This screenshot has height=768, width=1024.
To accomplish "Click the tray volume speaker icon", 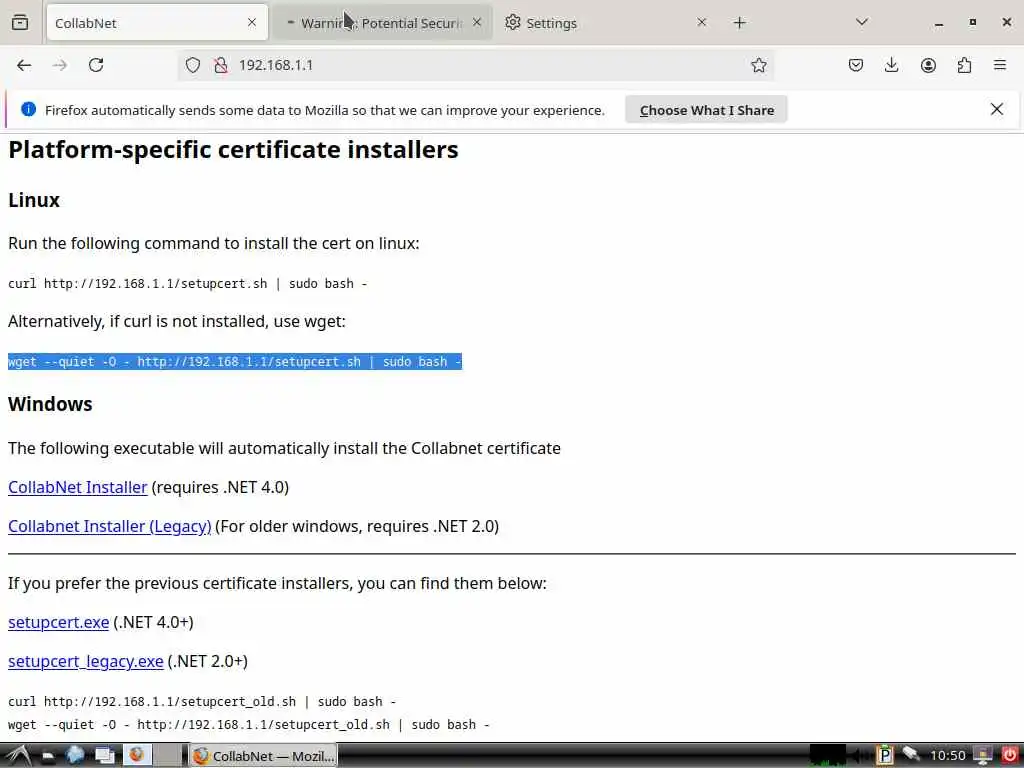I will tap(858, 756).
